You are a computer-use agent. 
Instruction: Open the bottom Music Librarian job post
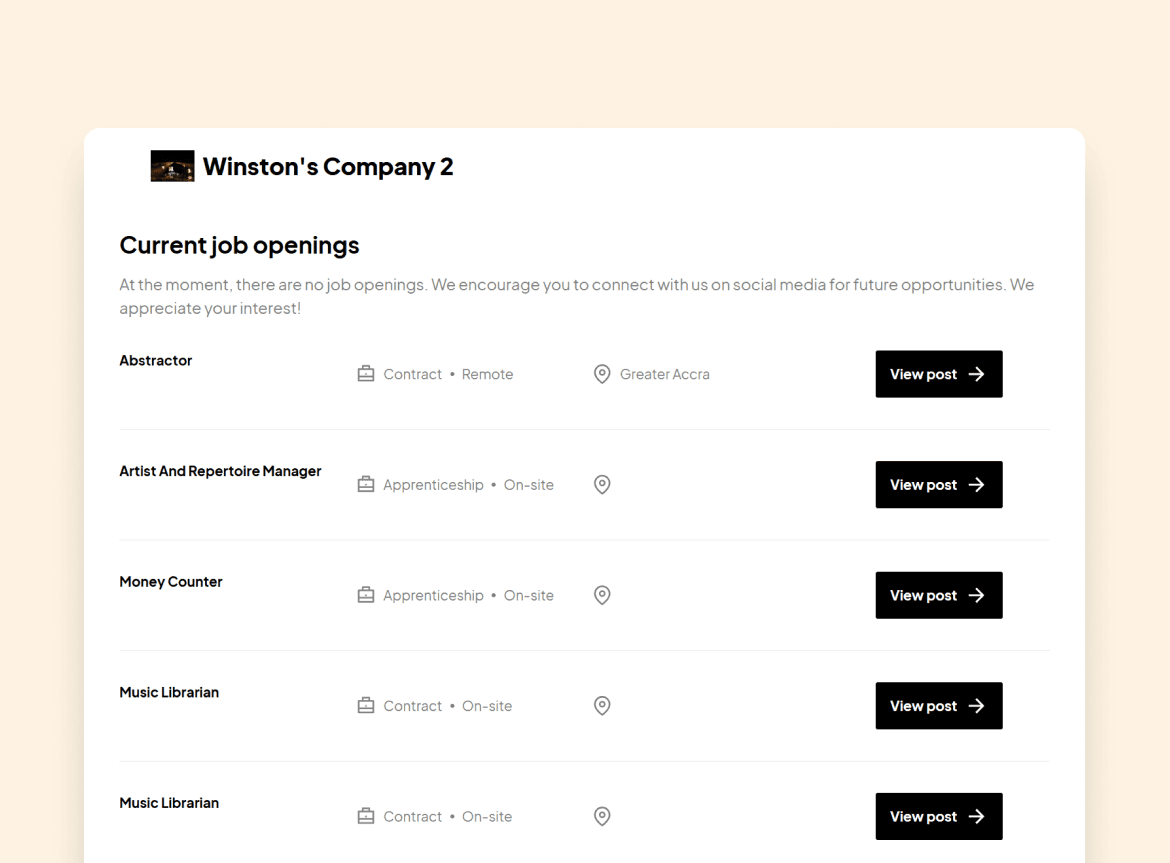(x=938, y=816)
